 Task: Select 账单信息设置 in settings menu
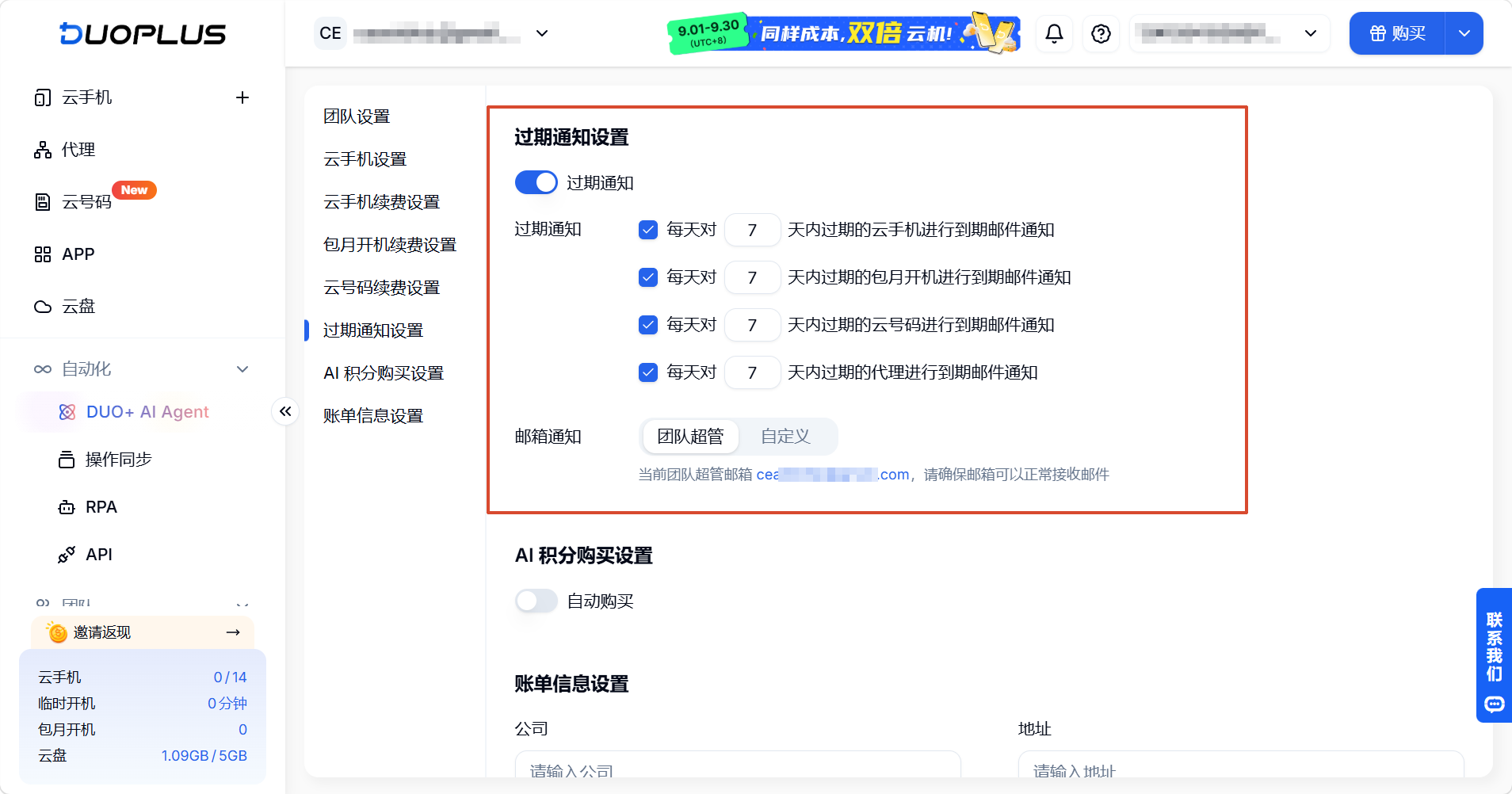[x=373, y=416]
